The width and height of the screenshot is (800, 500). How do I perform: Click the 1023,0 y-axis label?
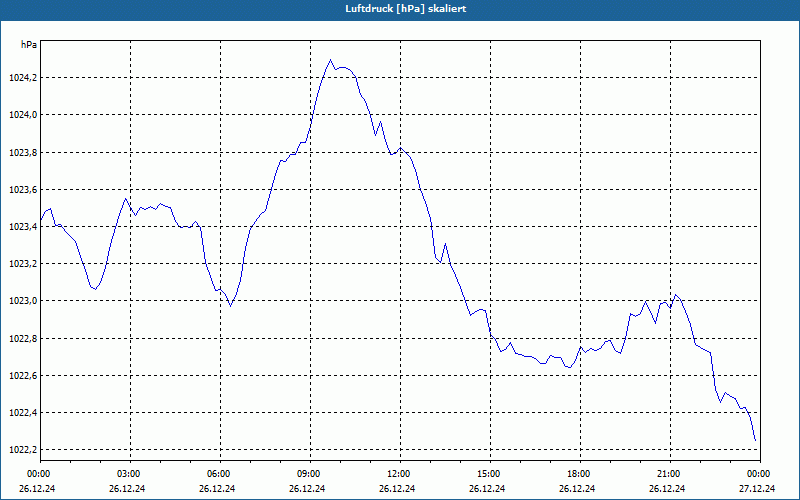click(x=23, y=301)
